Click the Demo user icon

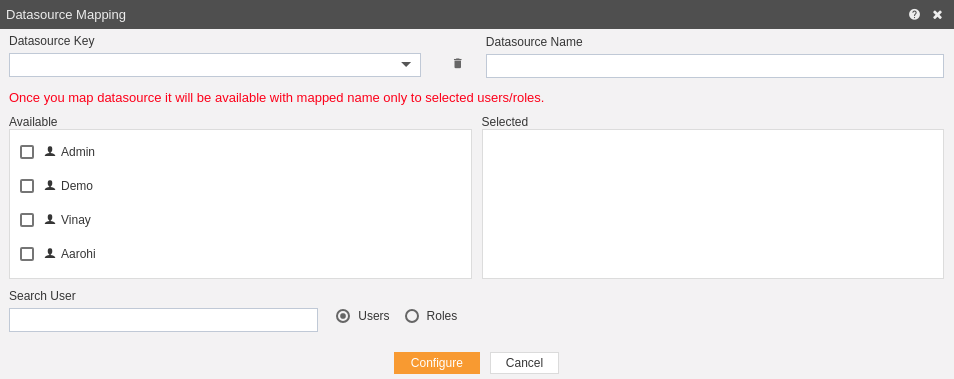pos(50,186)
